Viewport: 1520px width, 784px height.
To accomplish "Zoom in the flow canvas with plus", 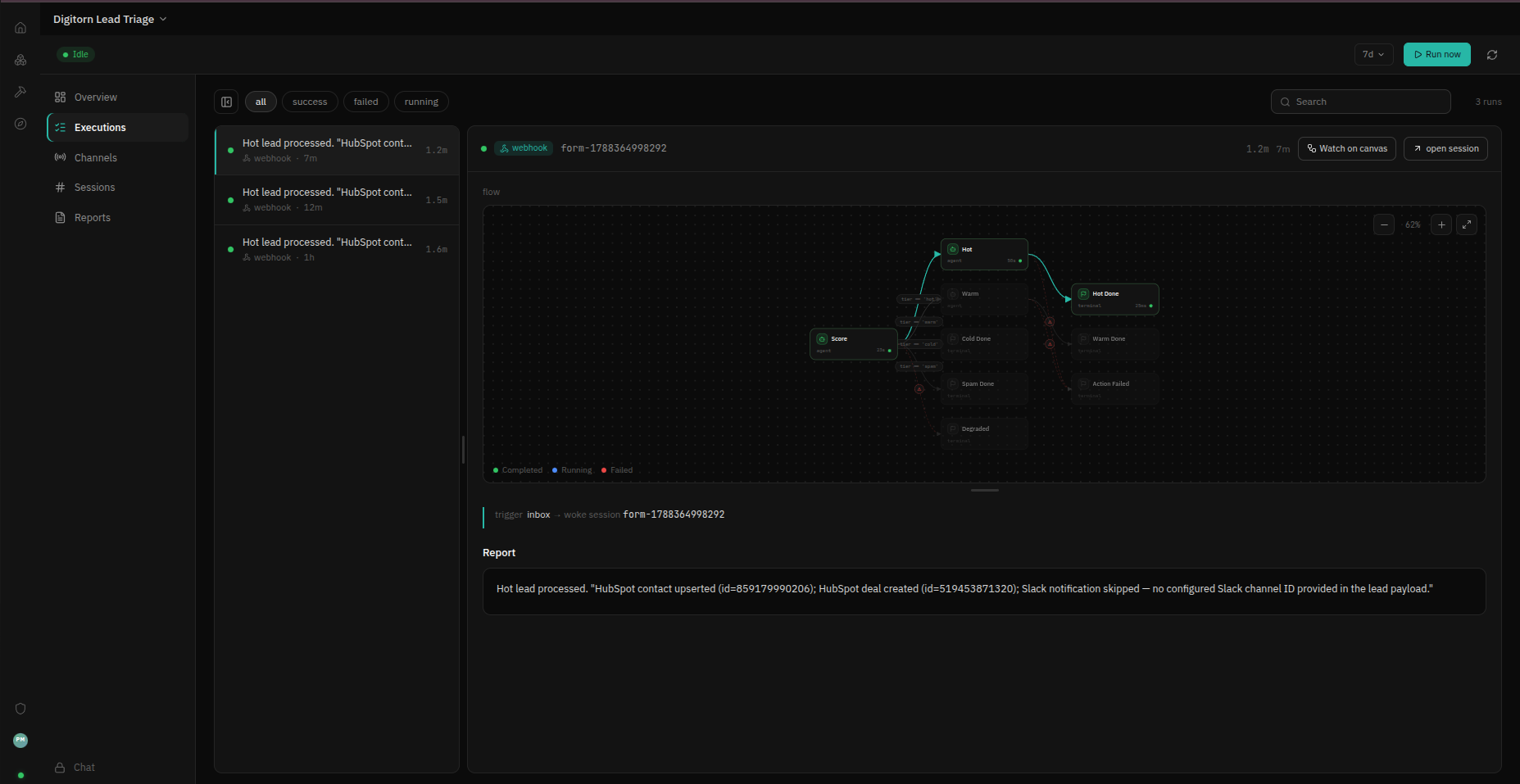I will click(1441, 224).
